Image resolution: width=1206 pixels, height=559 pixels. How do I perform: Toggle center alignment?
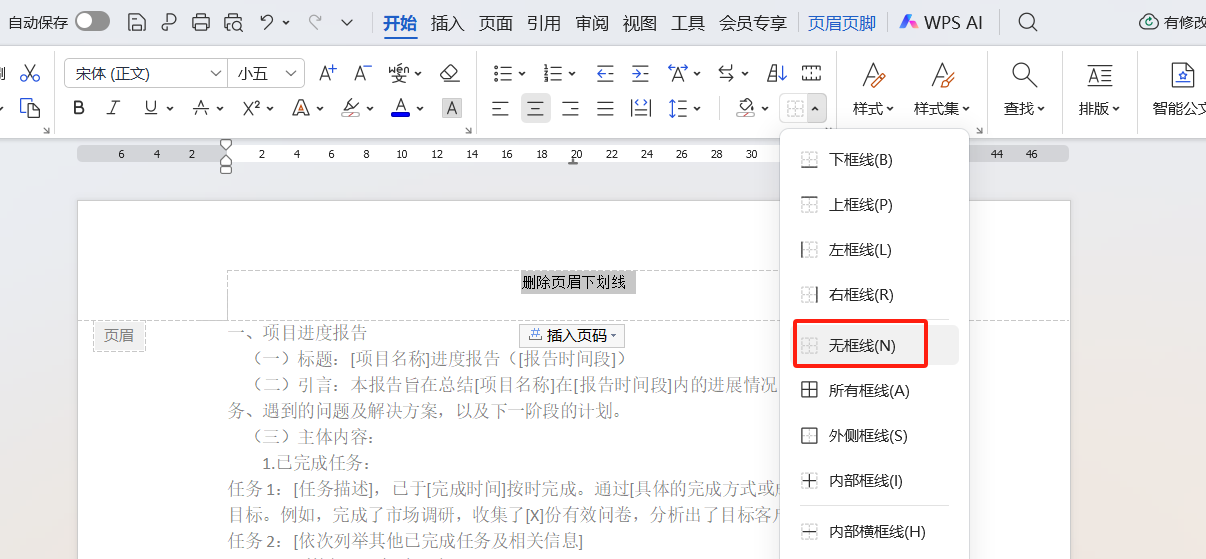536,108
